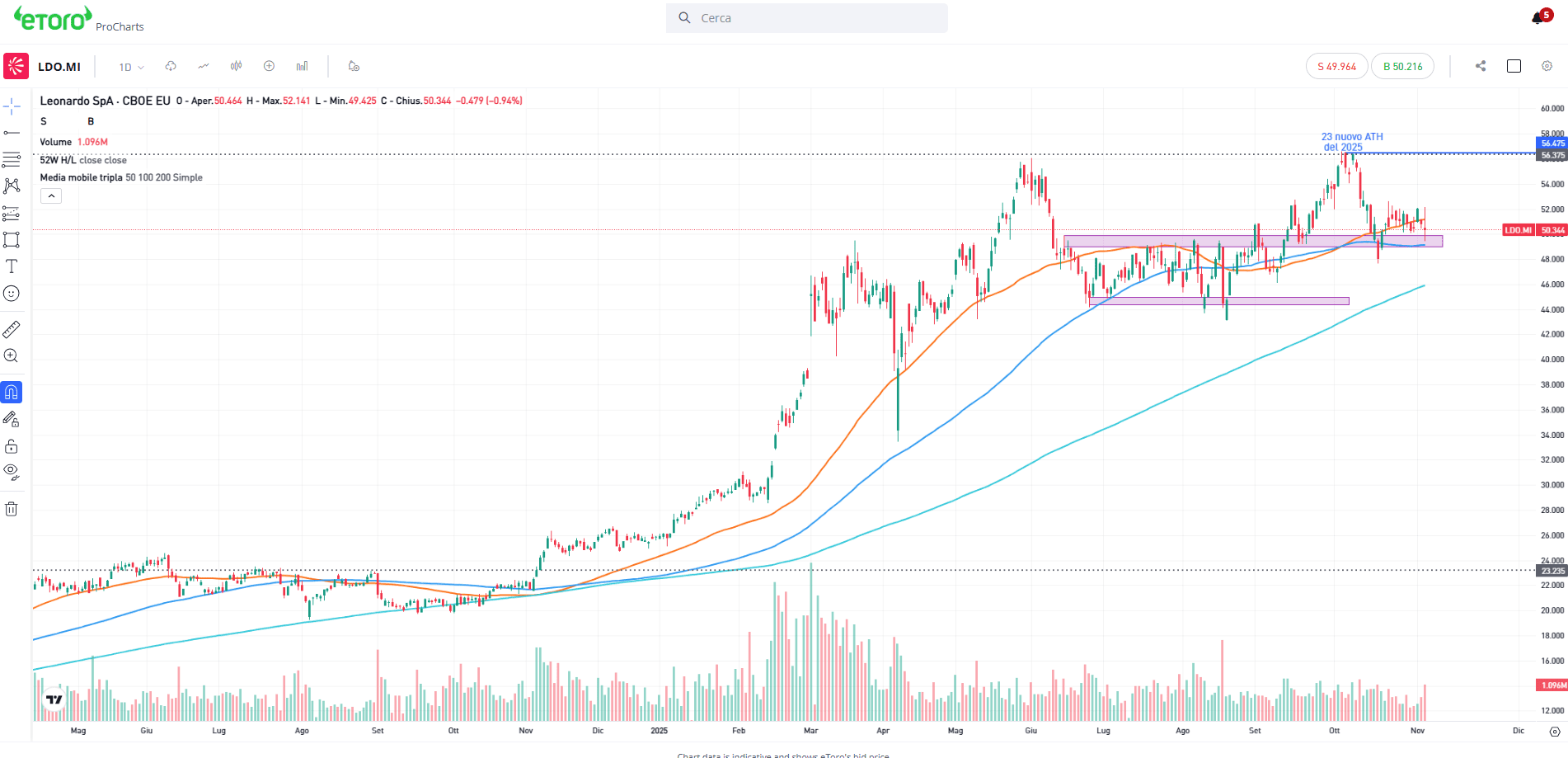Open the emoji sticker tool
1568x758 pixels.
click(x=12, y=294)
